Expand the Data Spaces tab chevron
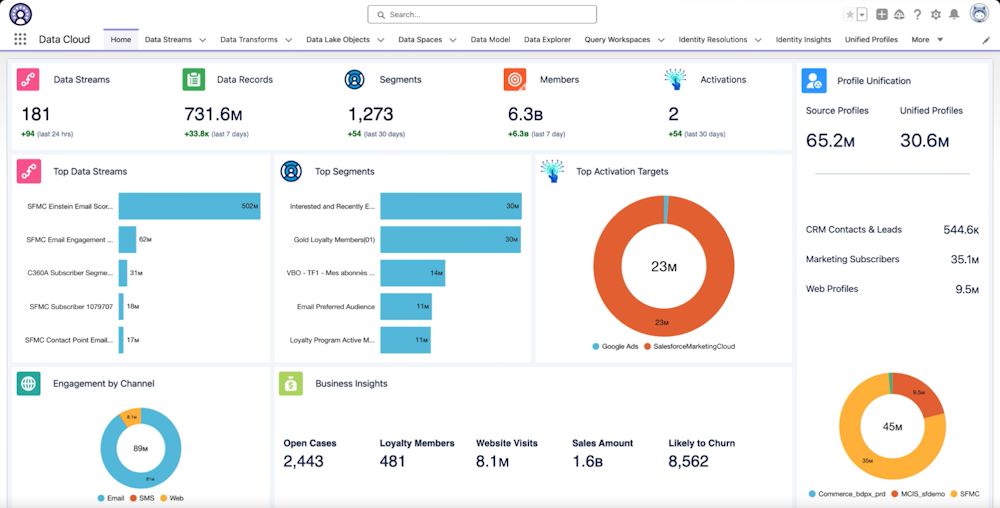1000x508 pixels. 453,40
